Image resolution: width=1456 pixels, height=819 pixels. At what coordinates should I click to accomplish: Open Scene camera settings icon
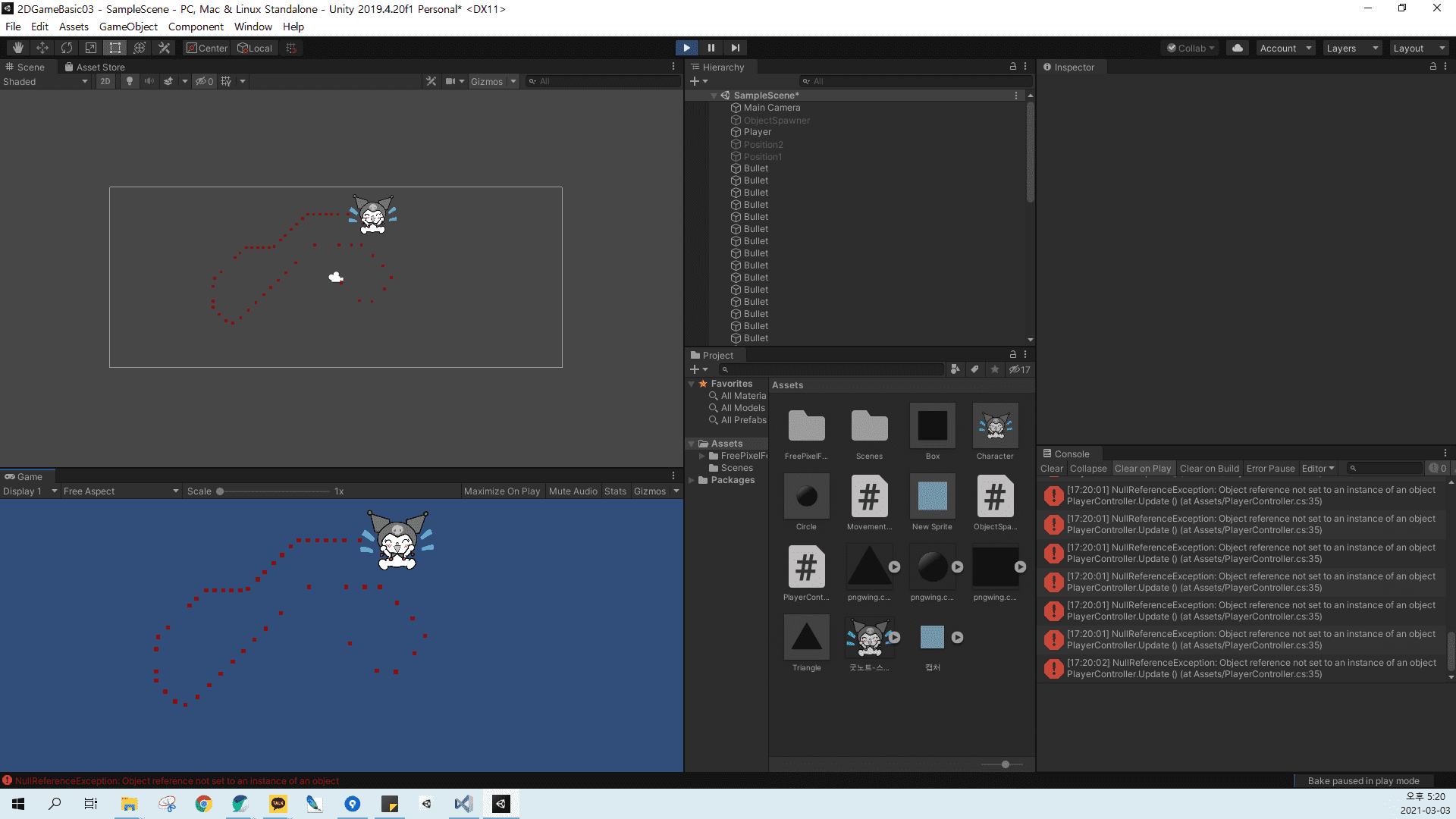pyautogui.click(x=451, y=81)
